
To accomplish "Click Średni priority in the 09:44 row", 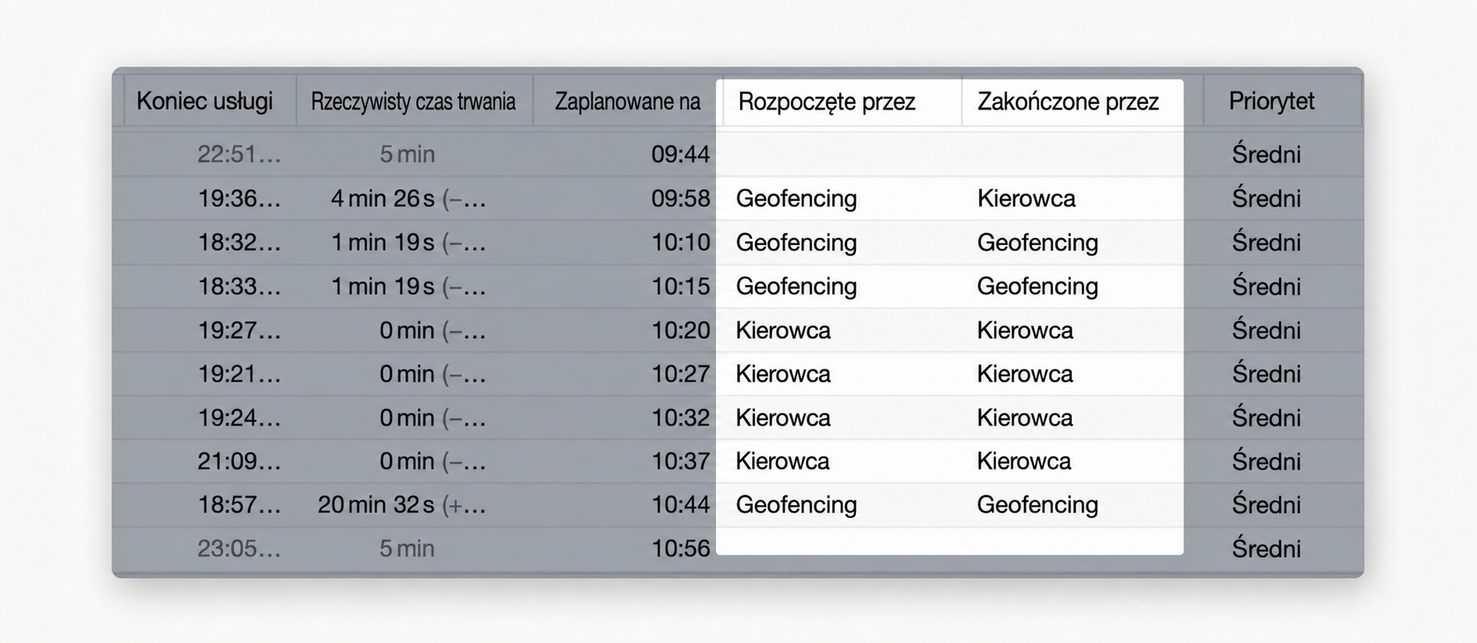I will tap(1266, 155).
